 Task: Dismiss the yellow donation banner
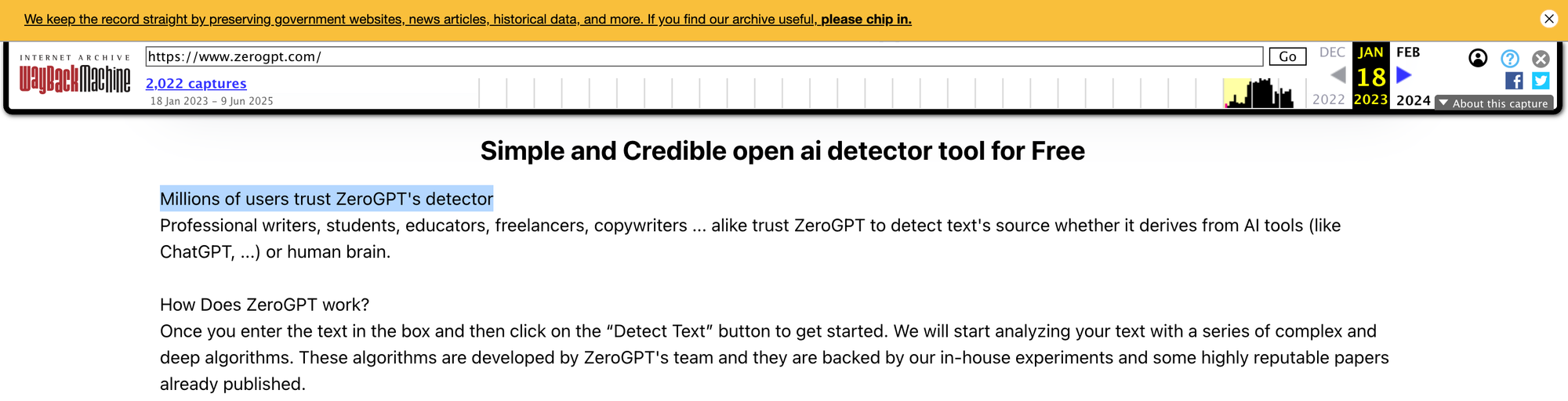(x=1549, y=19)
